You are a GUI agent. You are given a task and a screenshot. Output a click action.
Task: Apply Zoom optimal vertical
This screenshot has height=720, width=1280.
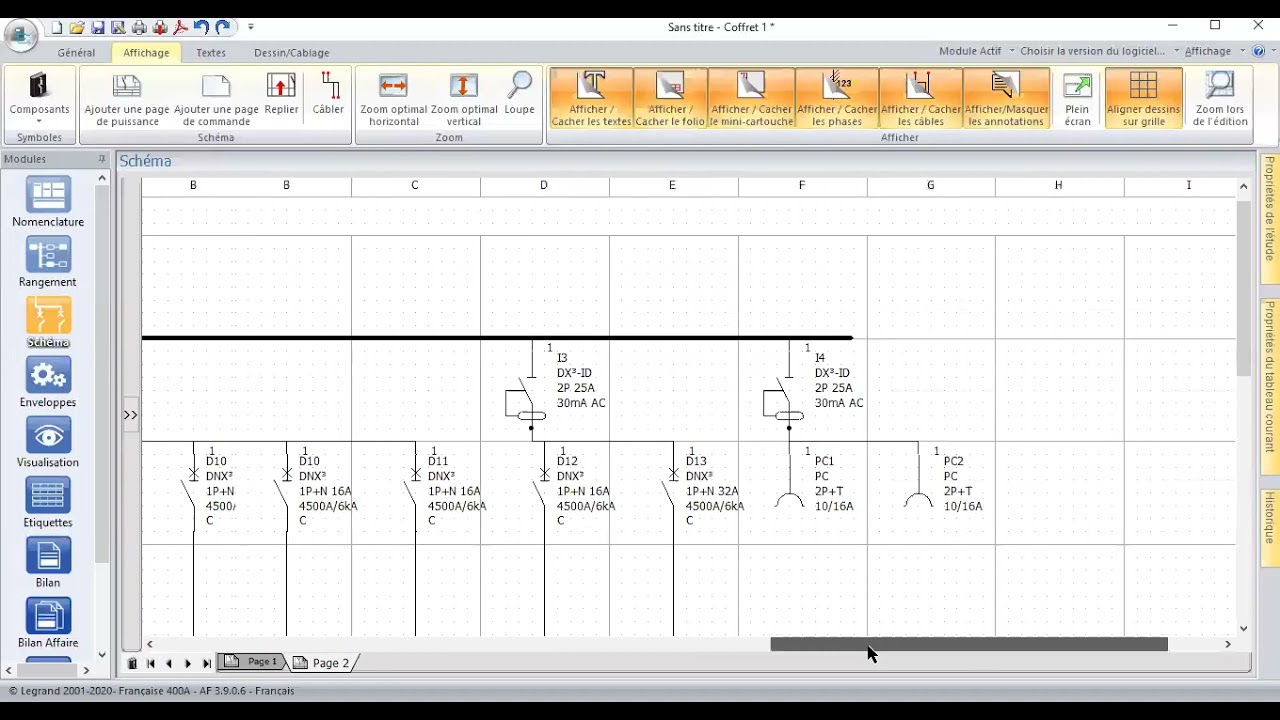click(x=464, y=99)
